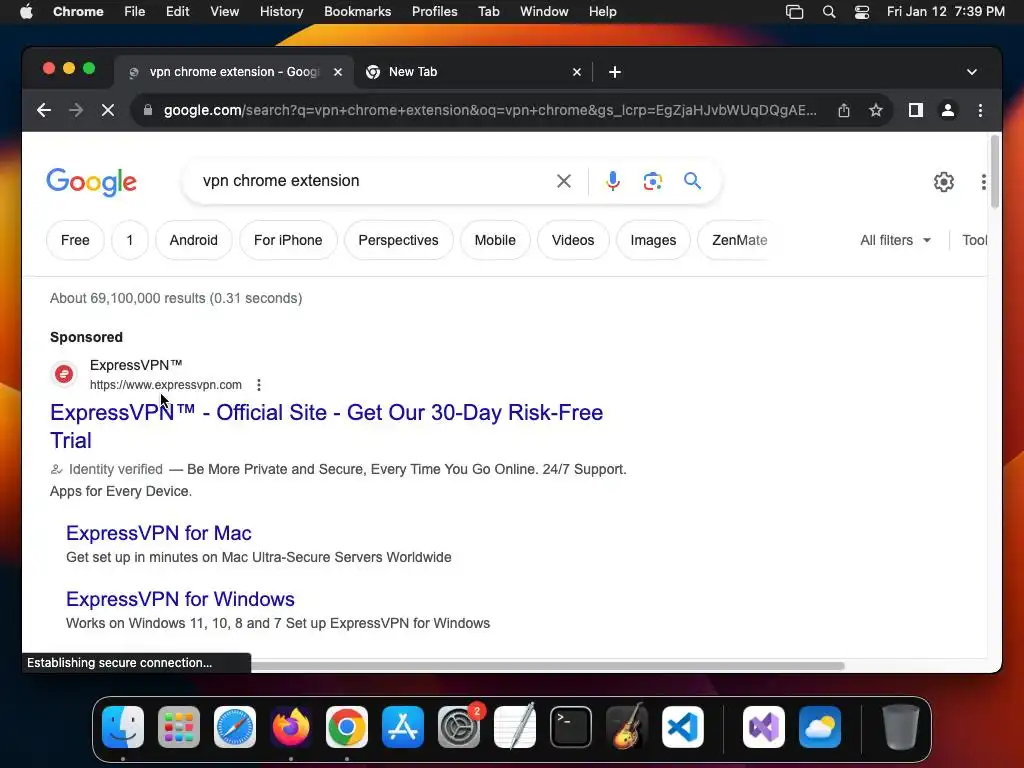The image size is (1024, 768).
Task: Select the Mobile filter chip
Action: click(x=495, y=240)
